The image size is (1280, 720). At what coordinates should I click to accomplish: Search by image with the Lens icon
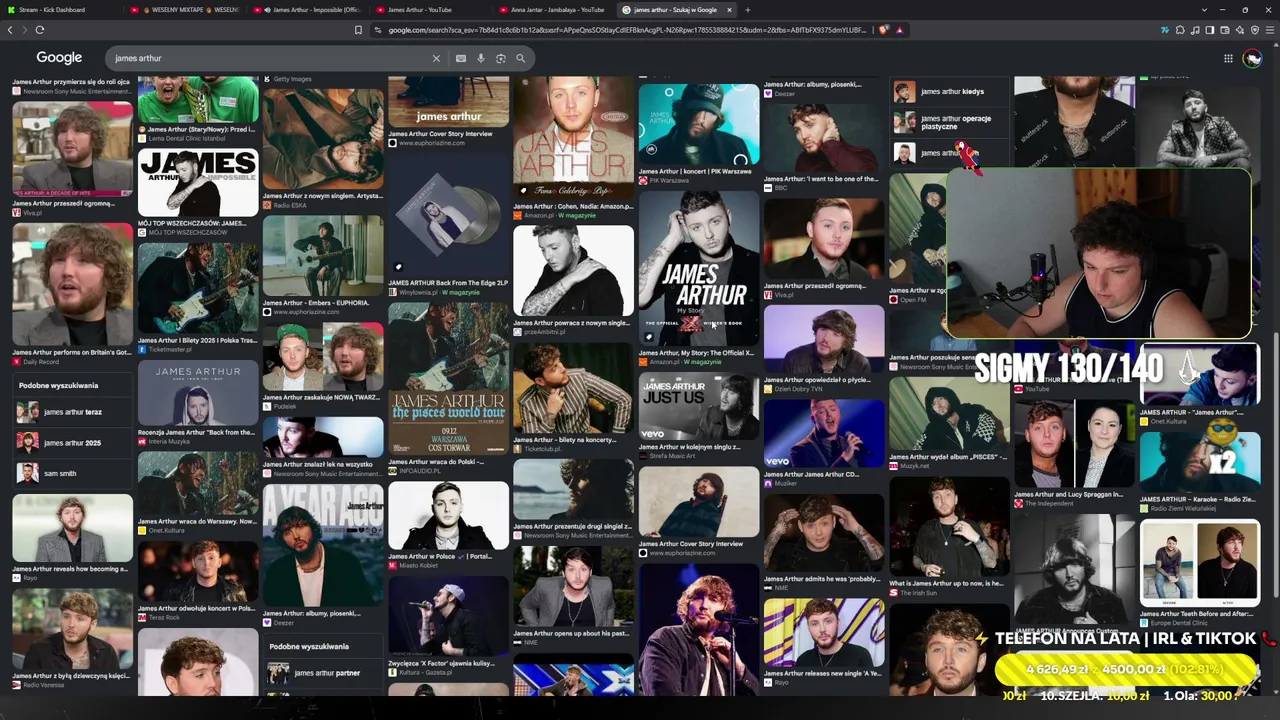(x=501, y=58)
